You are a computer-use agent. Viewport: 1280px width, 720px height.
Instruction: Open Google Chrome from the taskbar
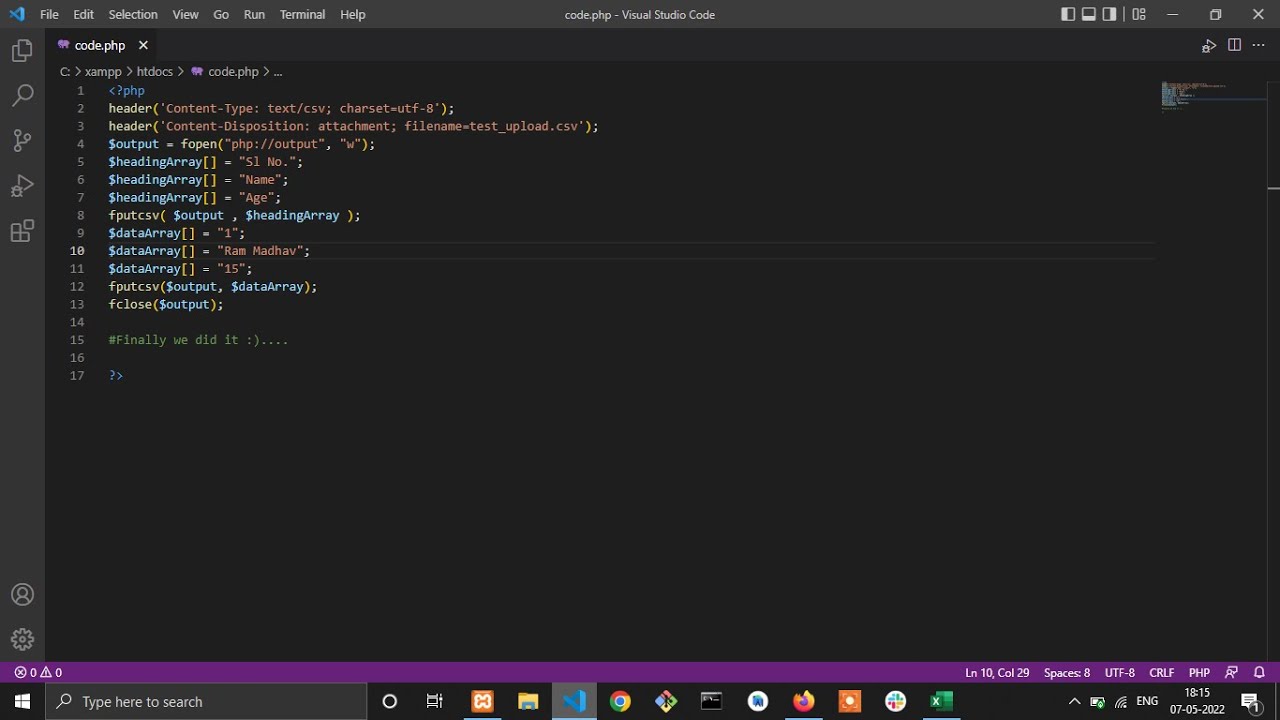pyautogui.click(x=620, y=701)
